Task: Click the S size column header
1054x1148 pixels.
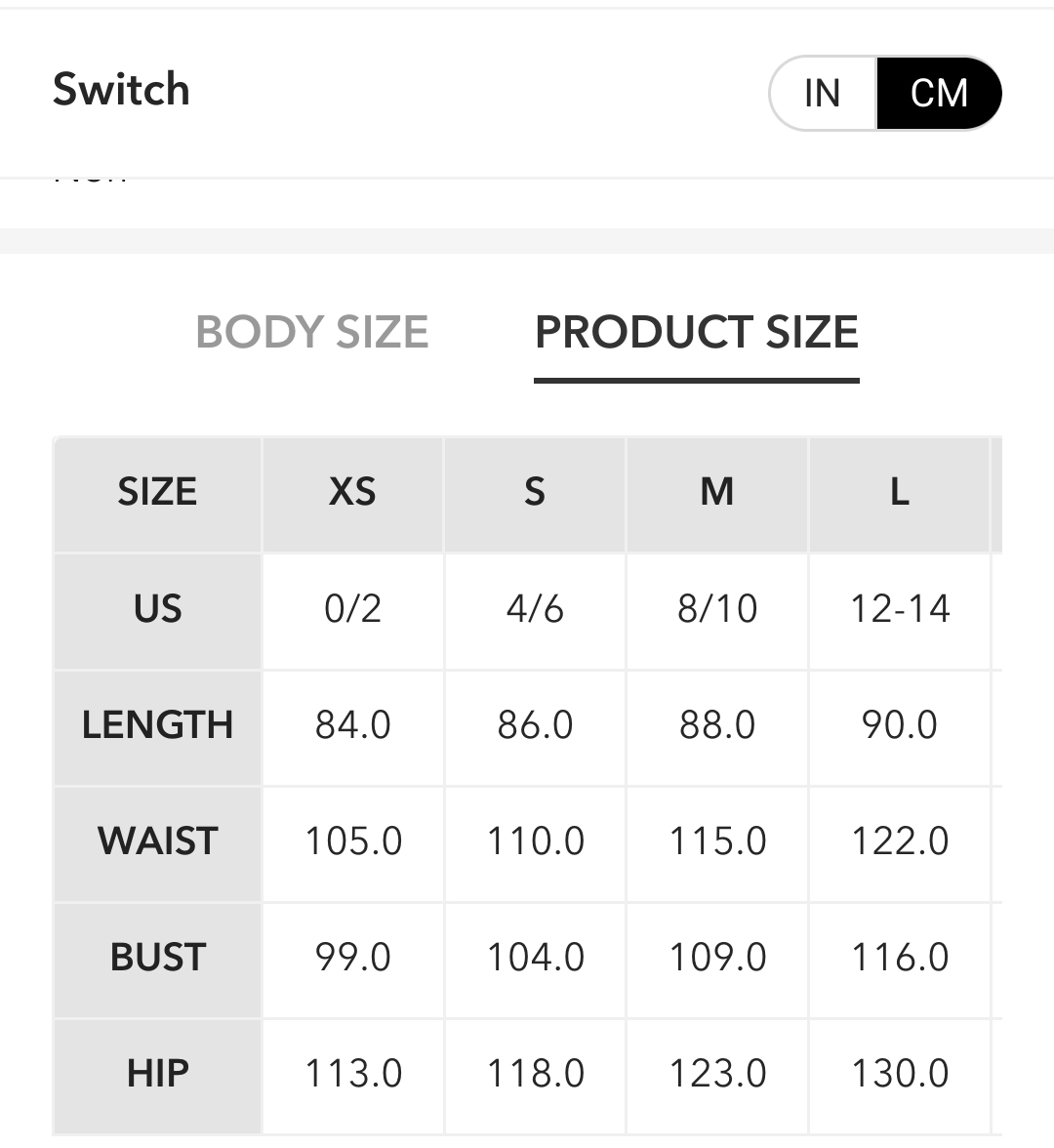Action: point(535,492)
